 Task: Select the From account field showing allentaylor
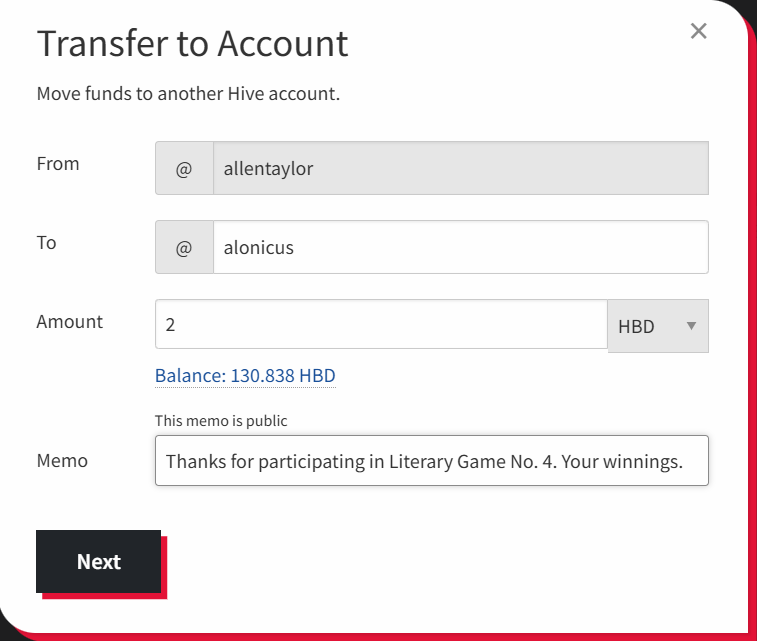[460, 168]
